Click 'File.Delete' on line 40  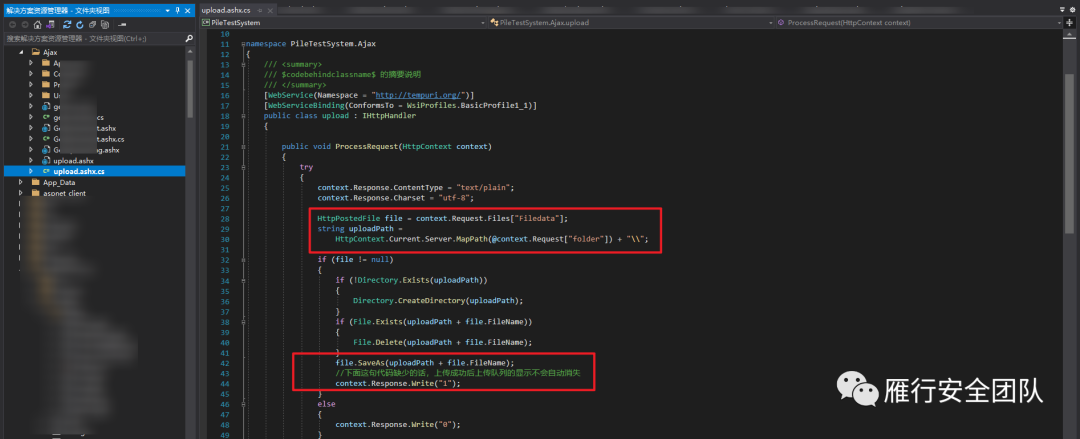tap(377, 342)
